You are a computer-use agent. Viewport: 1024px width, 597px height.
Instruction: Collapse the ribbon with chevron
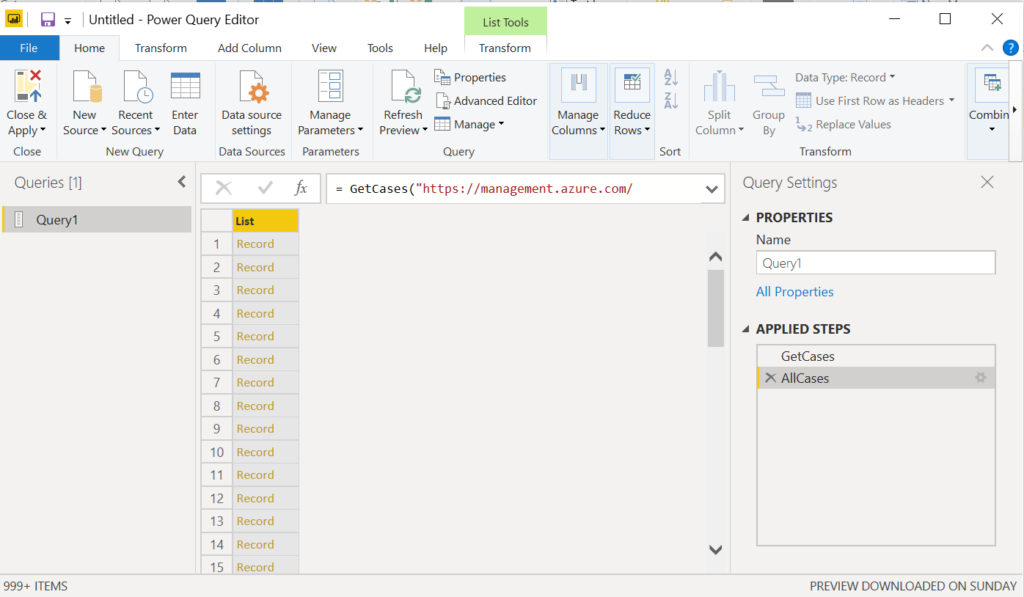click(x=987, y=48)
